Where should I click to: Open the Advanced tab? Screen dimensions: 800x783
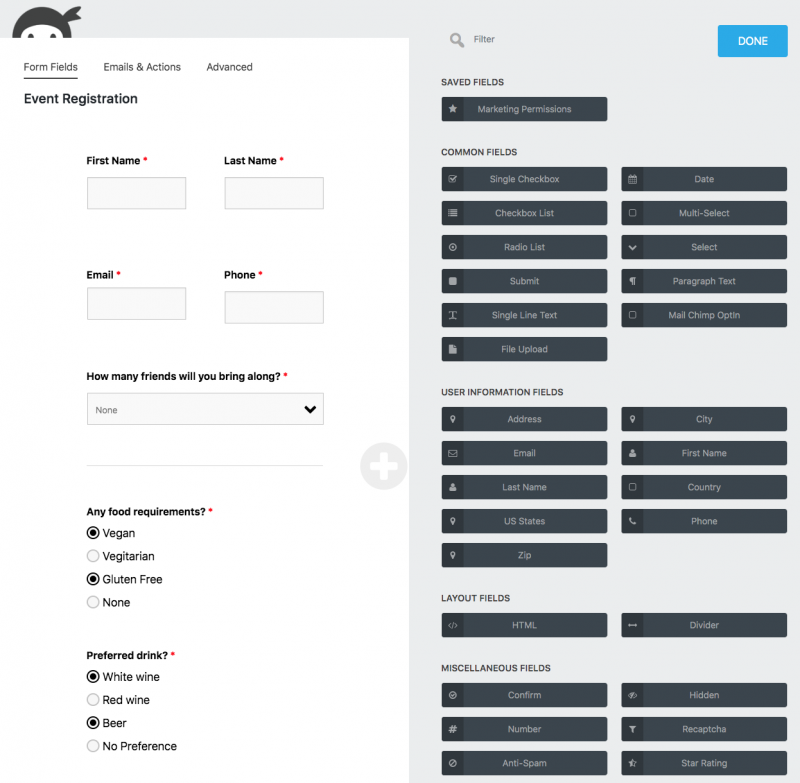229,67
